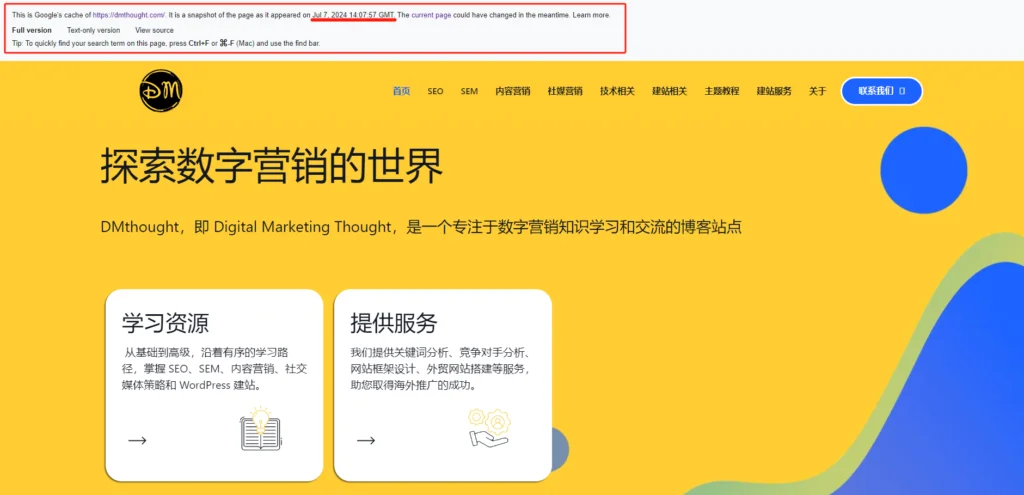The image size is (1024, 495).
Task: Click the blue circle decoration at right
Action: [x=922, y=171]
